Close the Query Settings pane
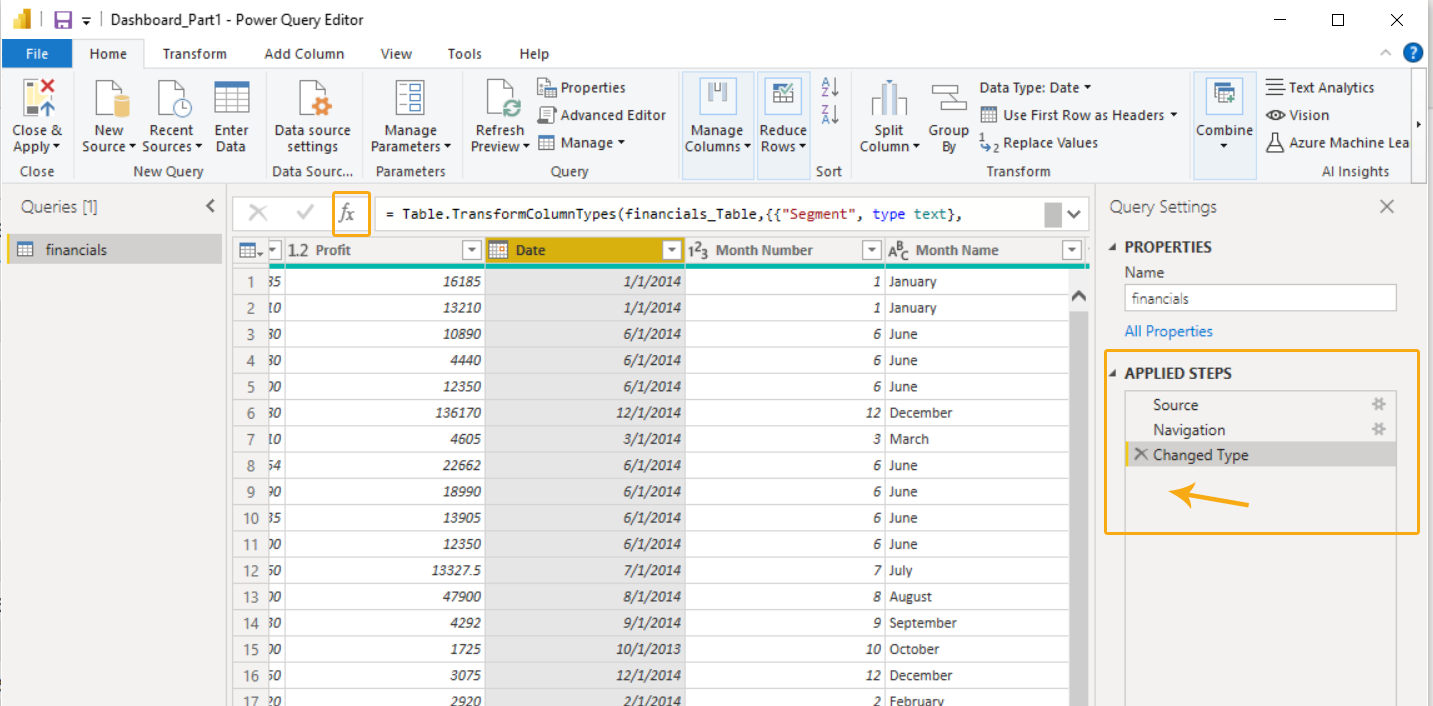Viewport: 1433px width, 706px height. [1387, 207]
